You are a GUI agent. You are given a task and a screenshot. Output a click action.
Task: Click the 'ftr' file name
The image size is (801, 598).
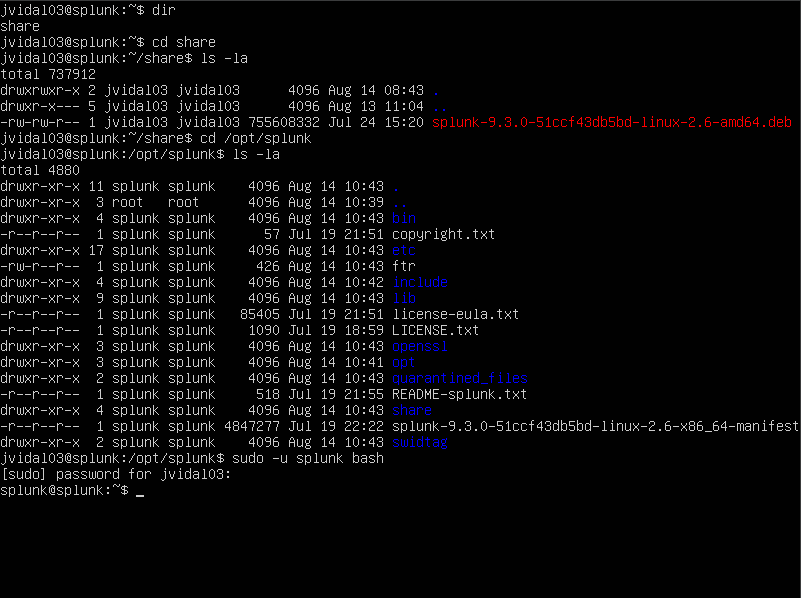pos(404,267)
